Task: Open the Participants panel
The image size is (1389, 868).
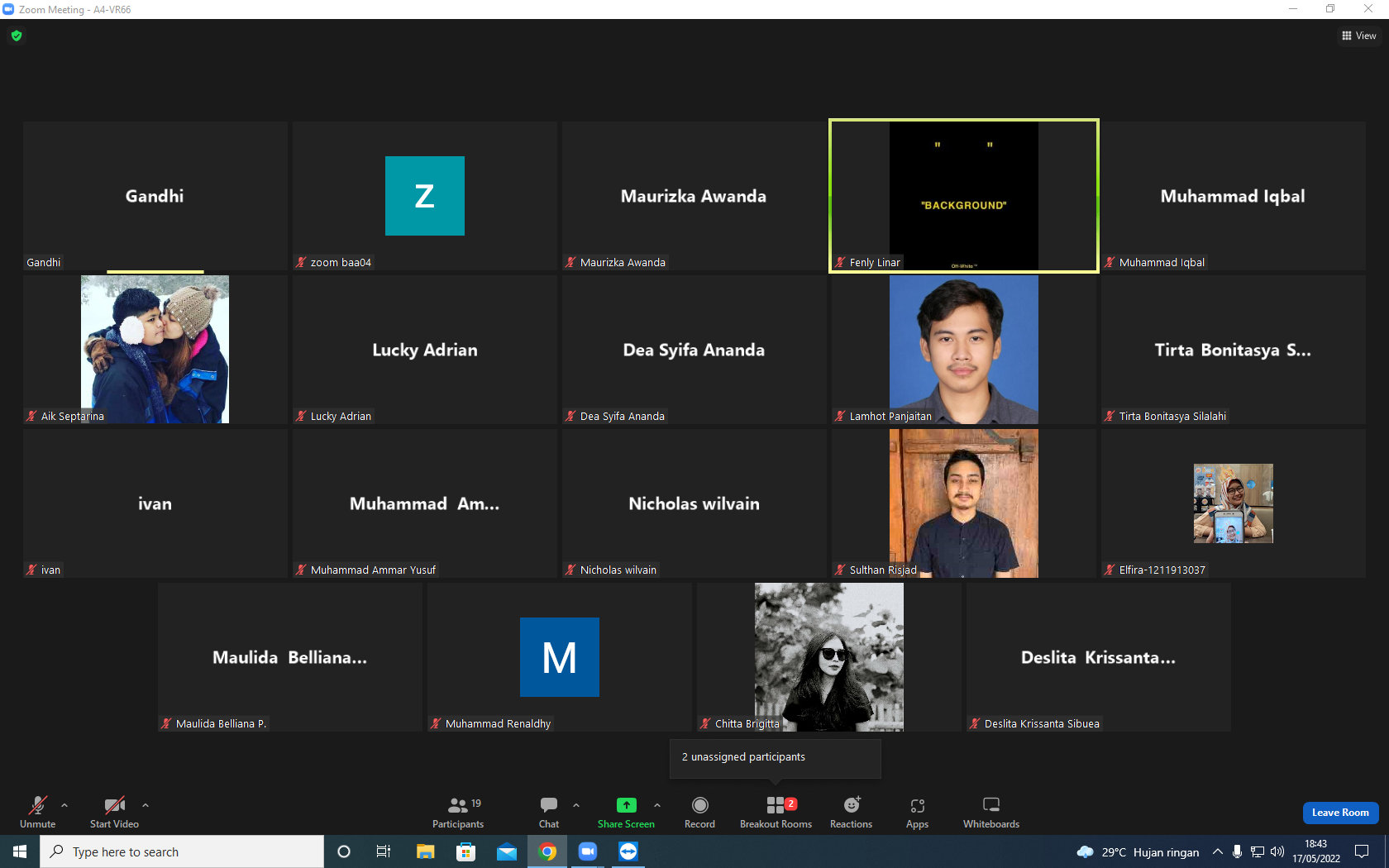Action: [x=458, y=813]
